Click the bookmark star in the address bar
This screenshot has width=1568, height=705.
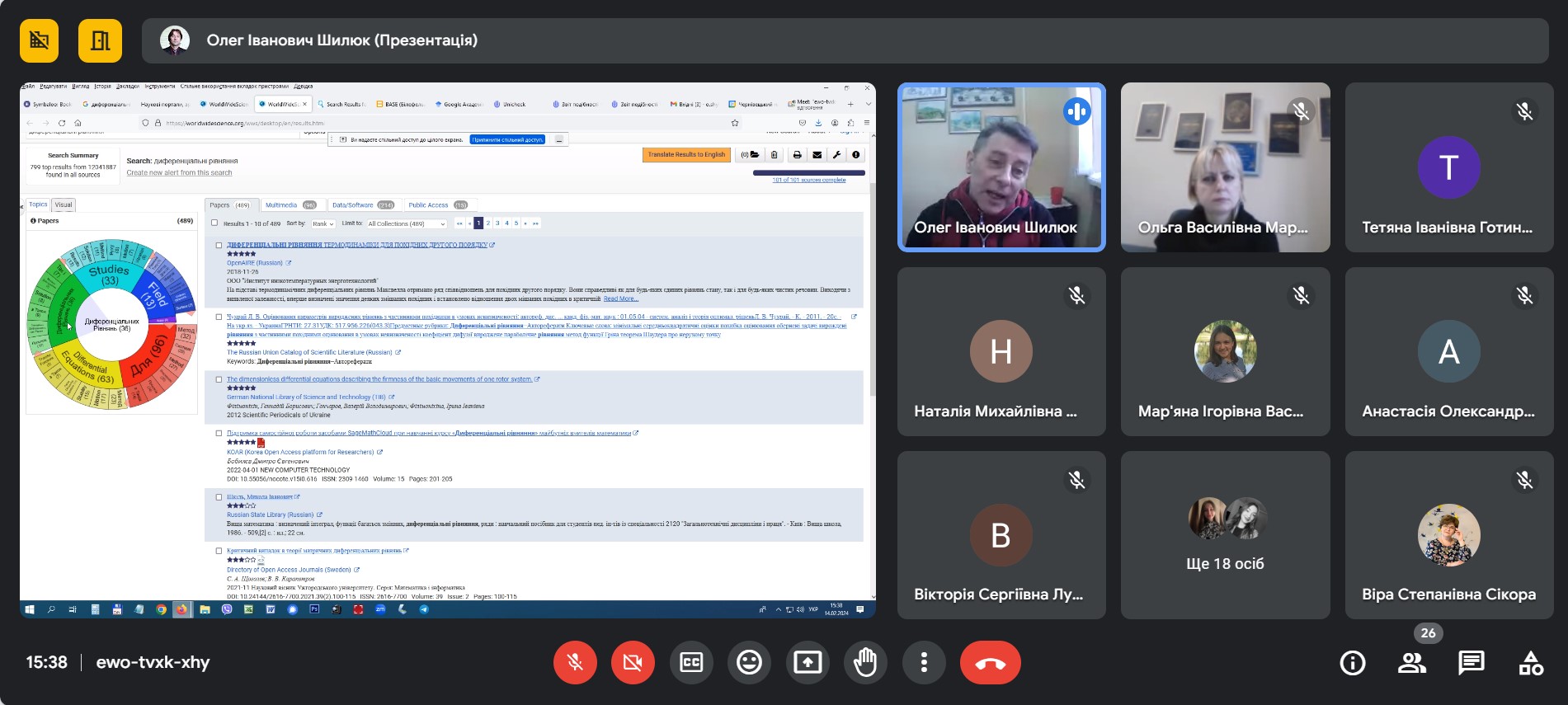735,123
